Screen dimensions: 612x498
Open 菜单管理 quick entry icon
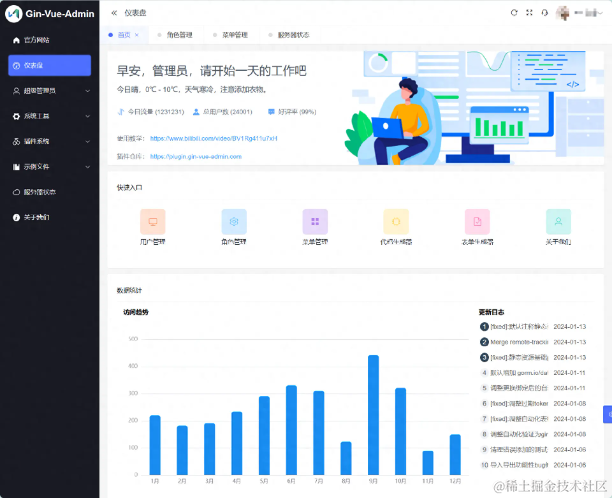[x=315, y=222]
